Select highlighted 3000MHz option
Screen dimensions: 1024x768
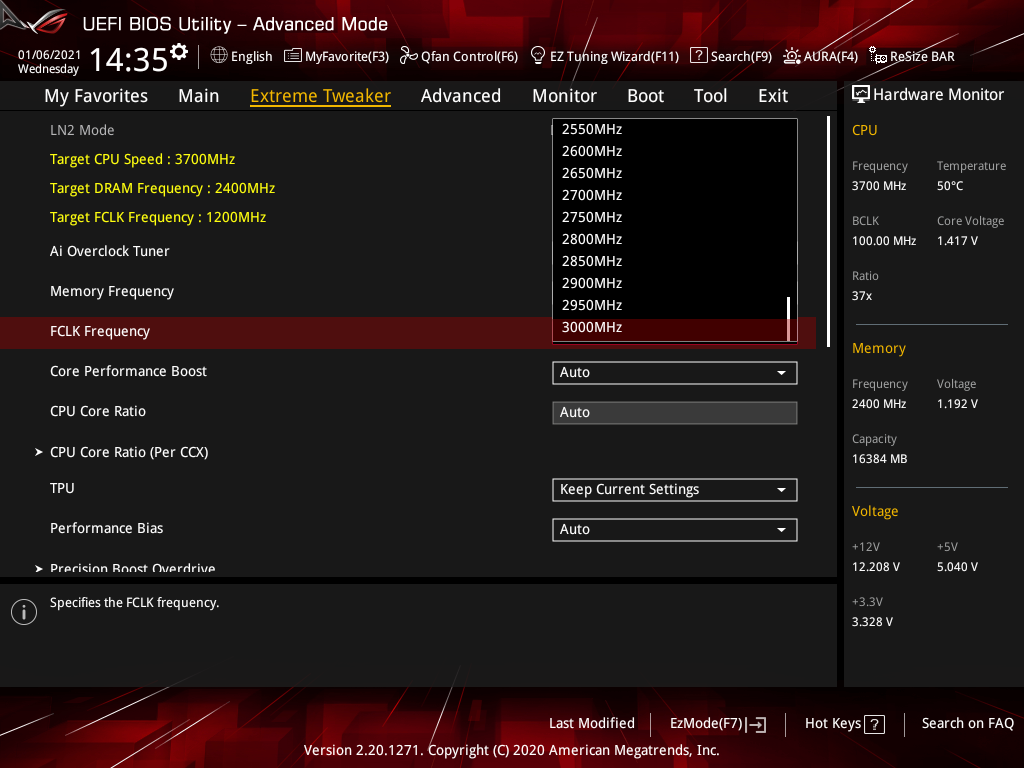coord(670,328)
